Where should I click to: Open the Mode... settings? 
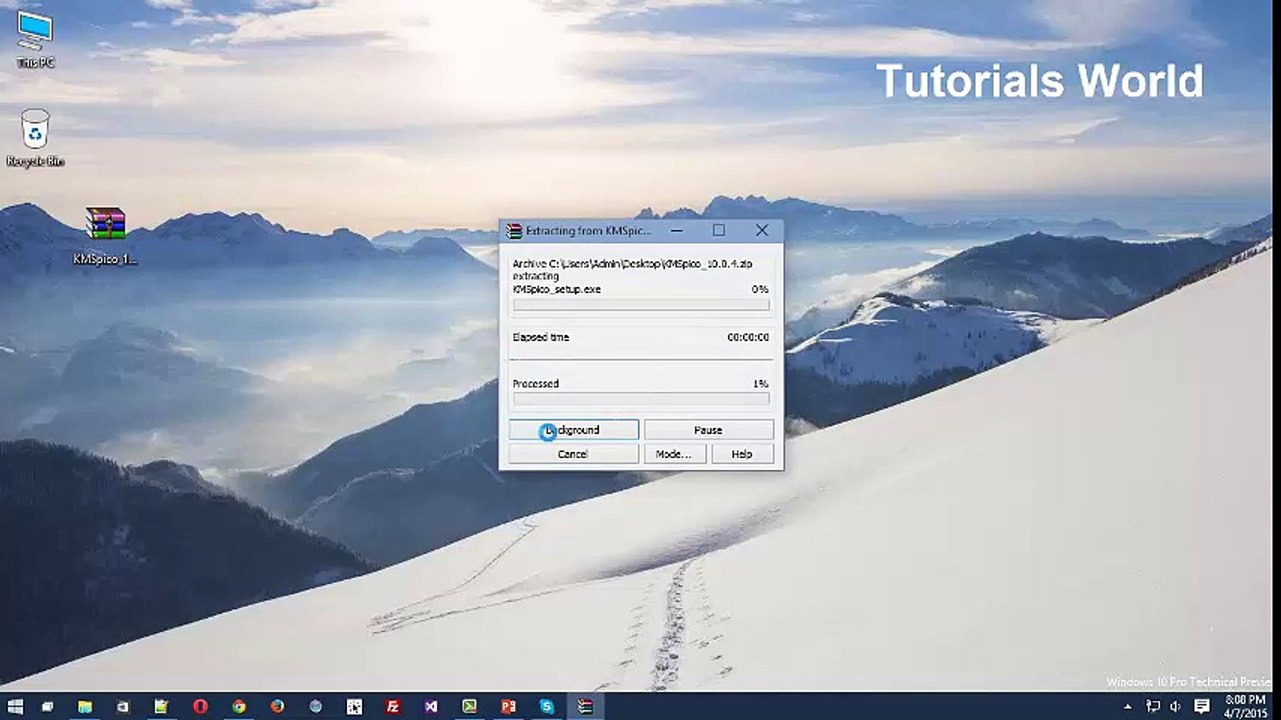[673, 454]
